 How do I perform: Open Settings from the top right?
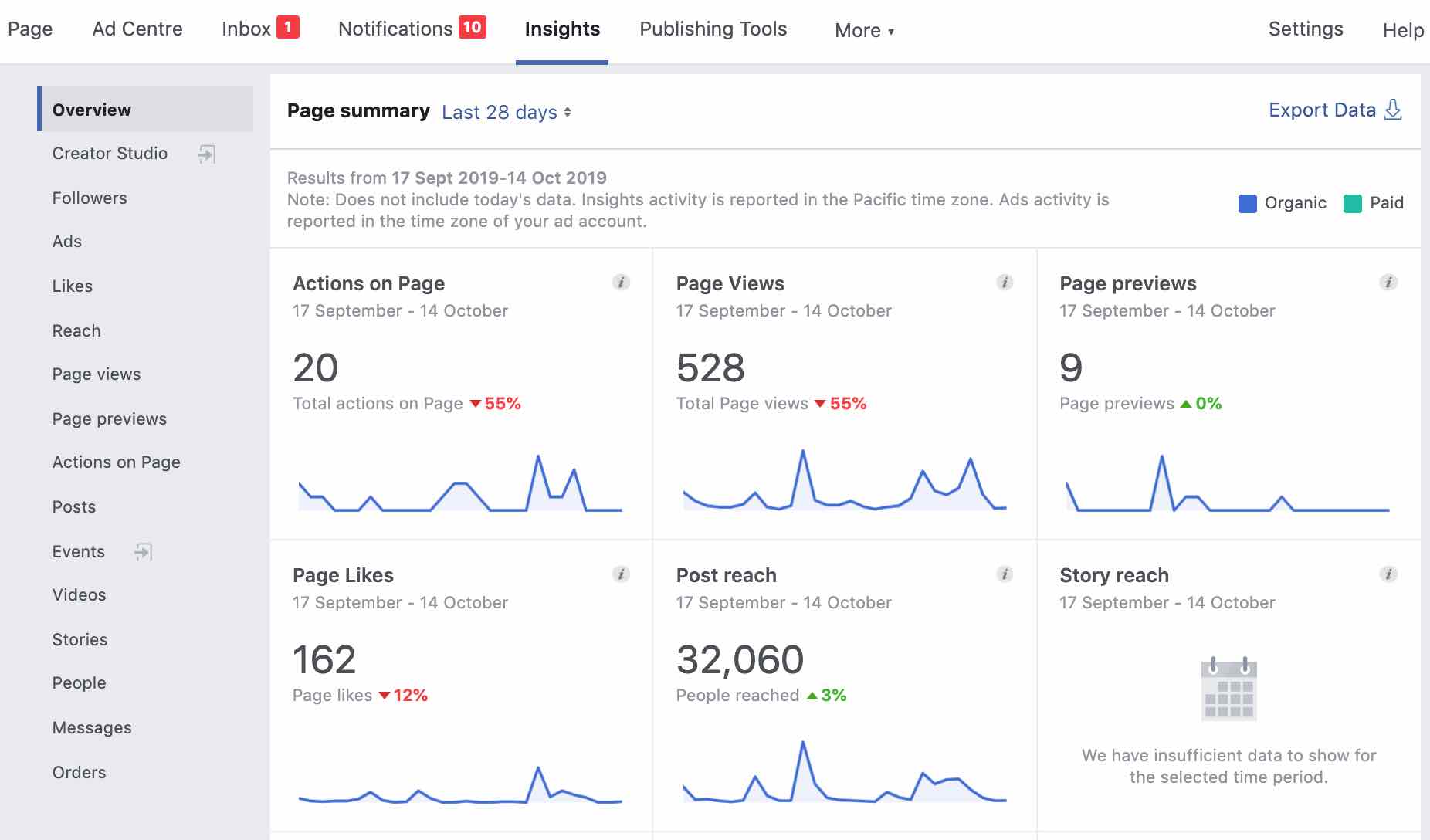[1305, 29]
